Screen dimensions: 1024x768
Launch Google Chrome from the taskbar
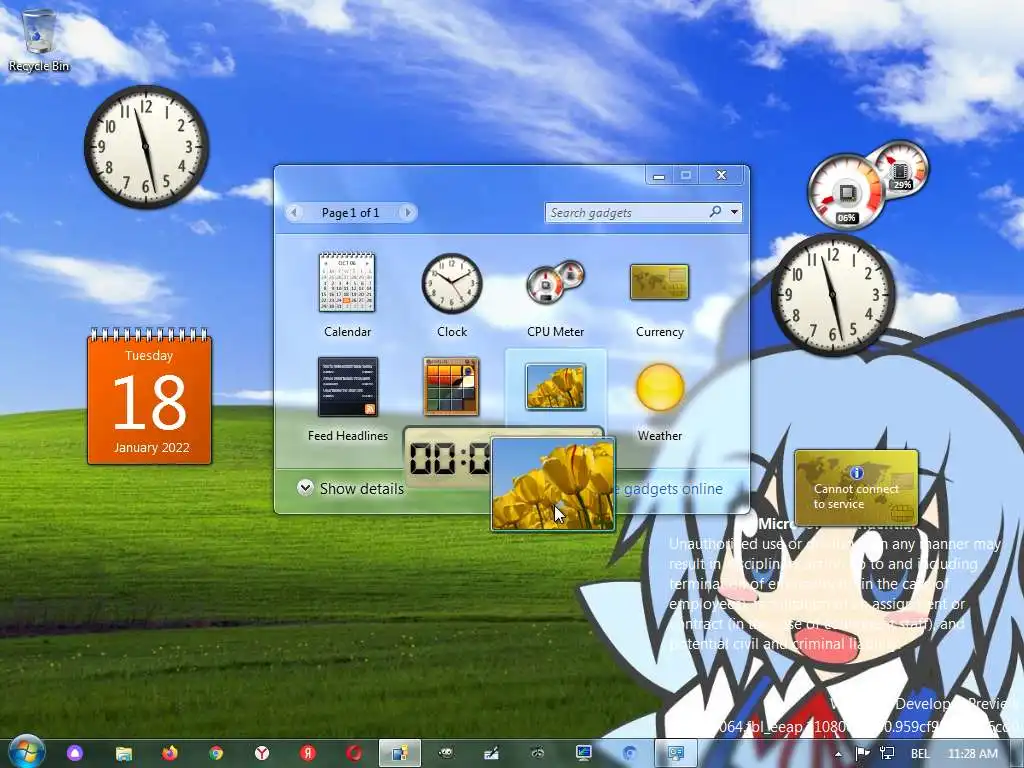point(216,753)
